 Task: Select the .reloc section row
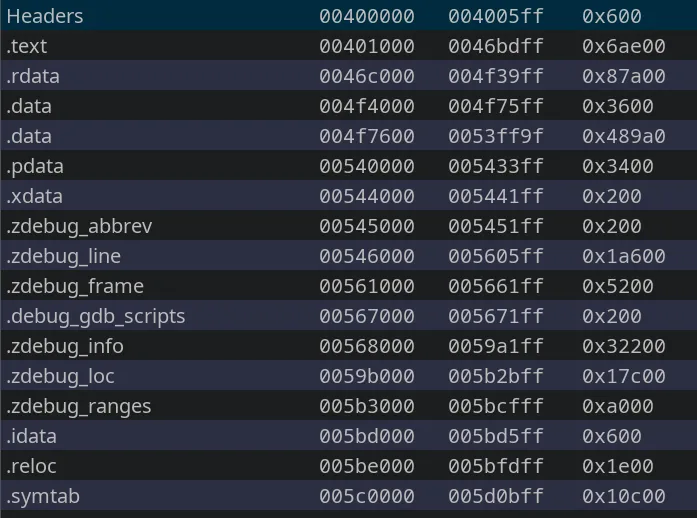pyautogui.click(x=348, y=466)
